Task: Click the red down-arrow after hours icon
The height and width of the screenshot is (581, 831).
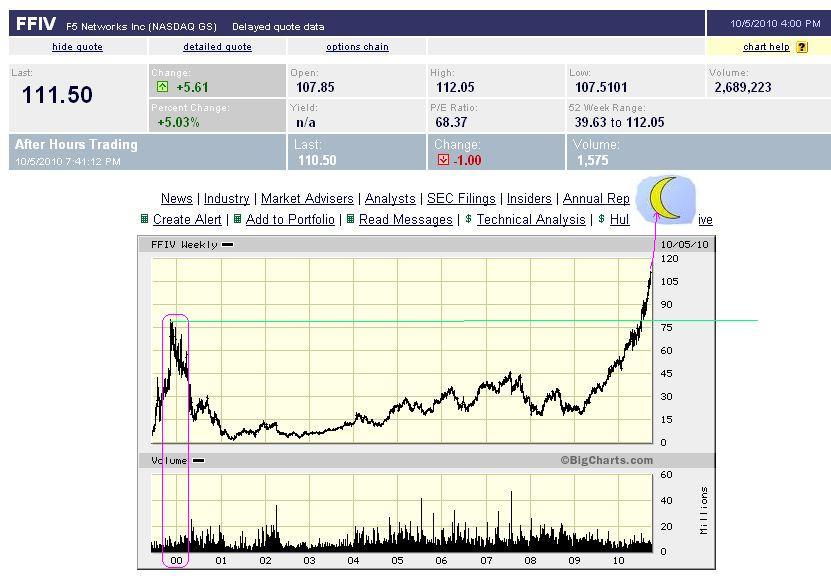Action: tap(443, 160)
